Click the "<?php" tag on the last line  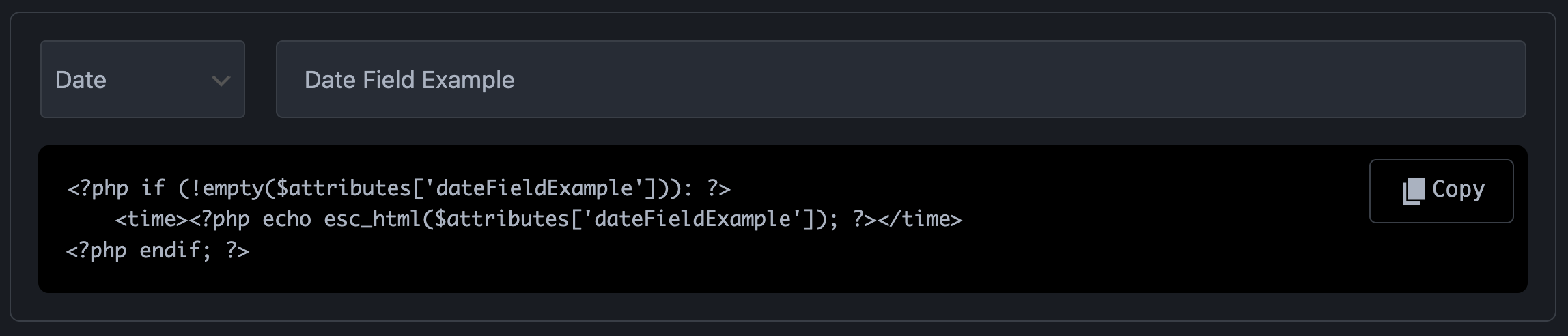(x=96, y=251)
